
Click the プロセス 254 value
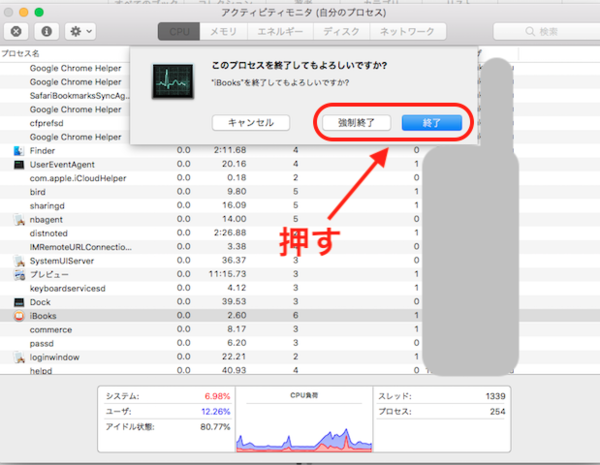click(x=497, y=412)
